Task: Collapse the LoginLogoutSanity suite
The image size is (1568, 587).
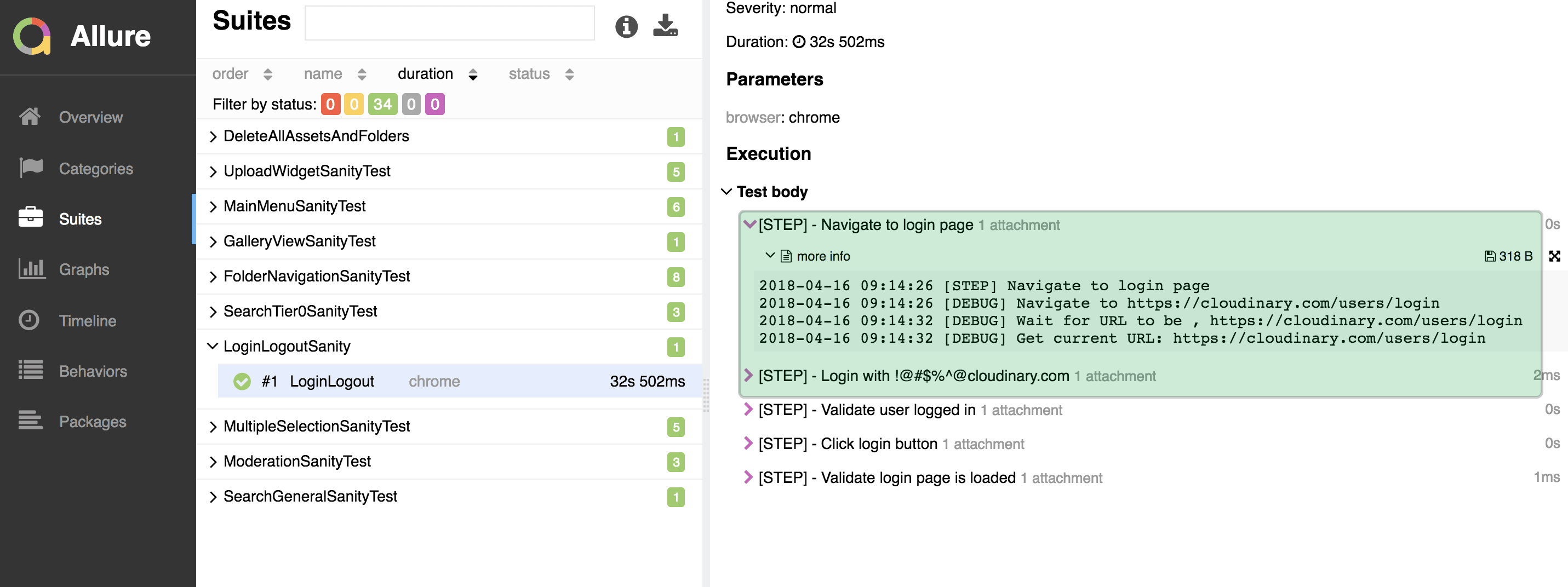Action: (x=213, y=346)
